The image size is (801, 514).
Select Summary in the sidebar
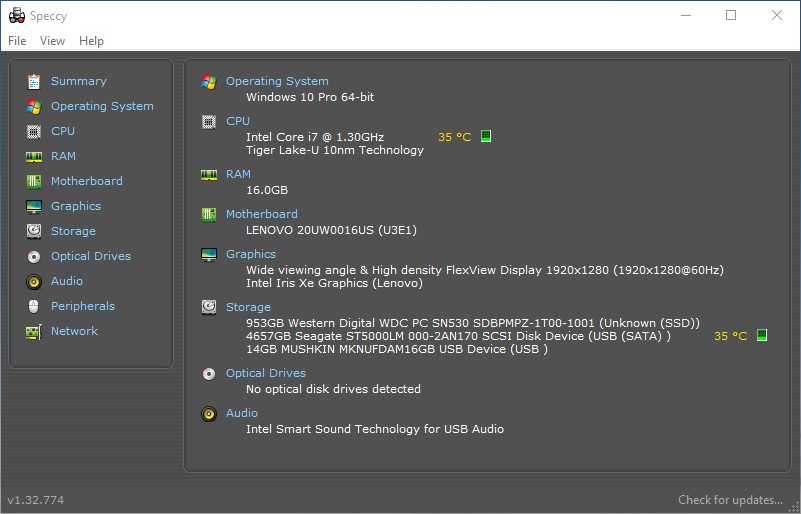(x=79, y=81)
